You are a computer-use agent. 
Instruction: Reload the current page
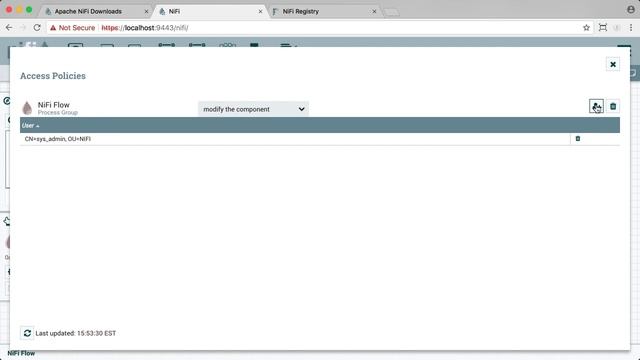[x=37, y=28]
